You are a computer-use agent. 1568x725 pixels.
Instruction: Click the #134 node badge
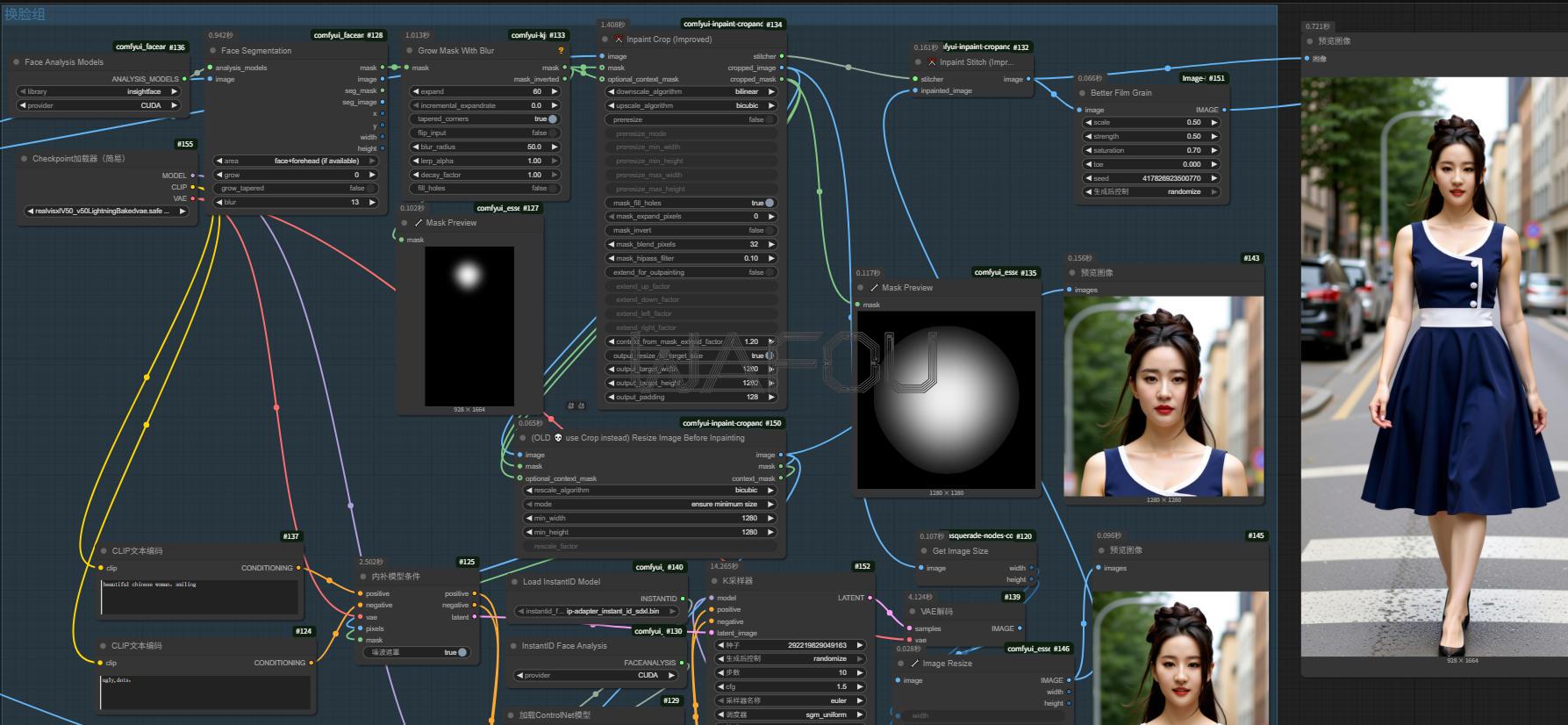774,25
